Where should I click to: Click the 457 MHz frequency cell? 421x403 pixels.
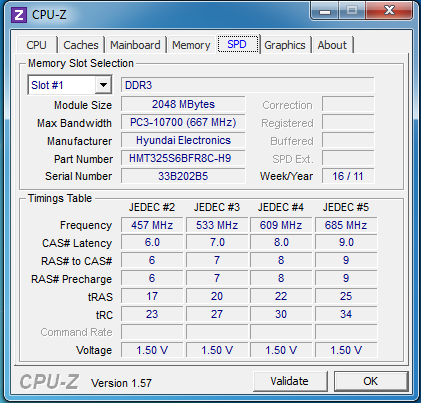click(152, 225)
